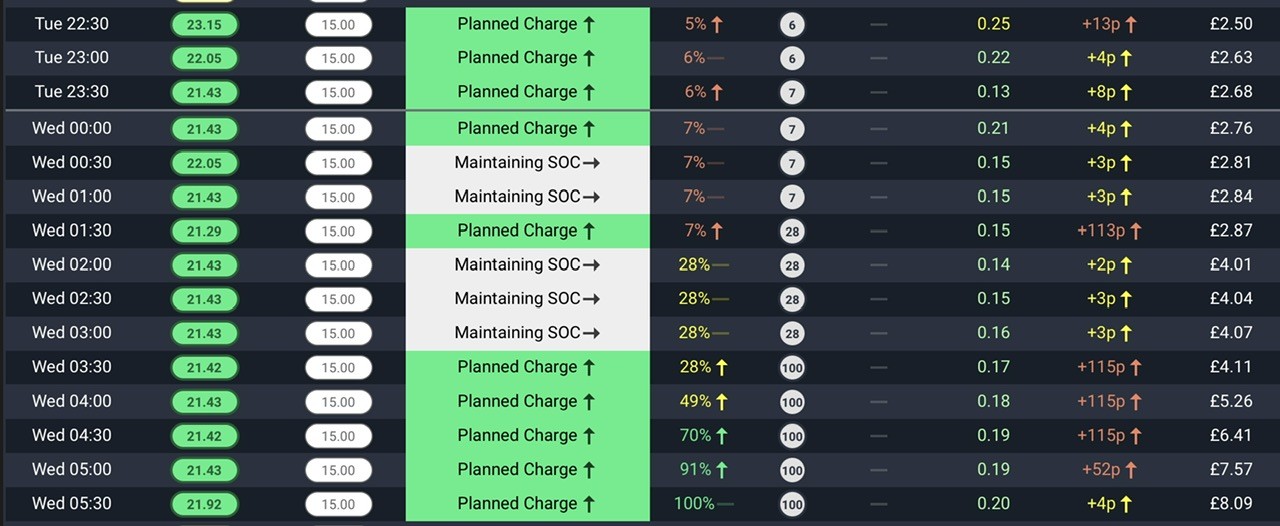Select the 21.92 rate pill at Wed 05:30

pos(204,504)
